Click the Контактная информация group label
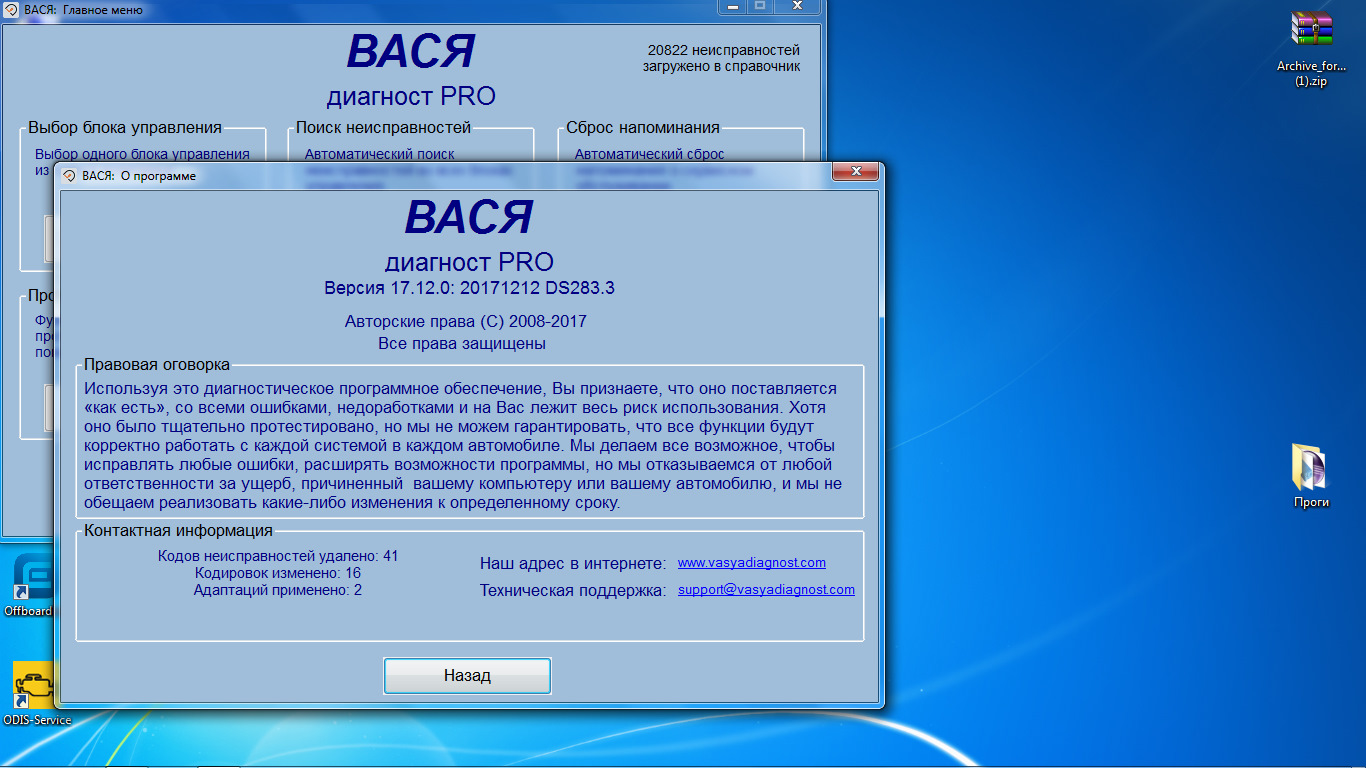 tap(178, 531)
